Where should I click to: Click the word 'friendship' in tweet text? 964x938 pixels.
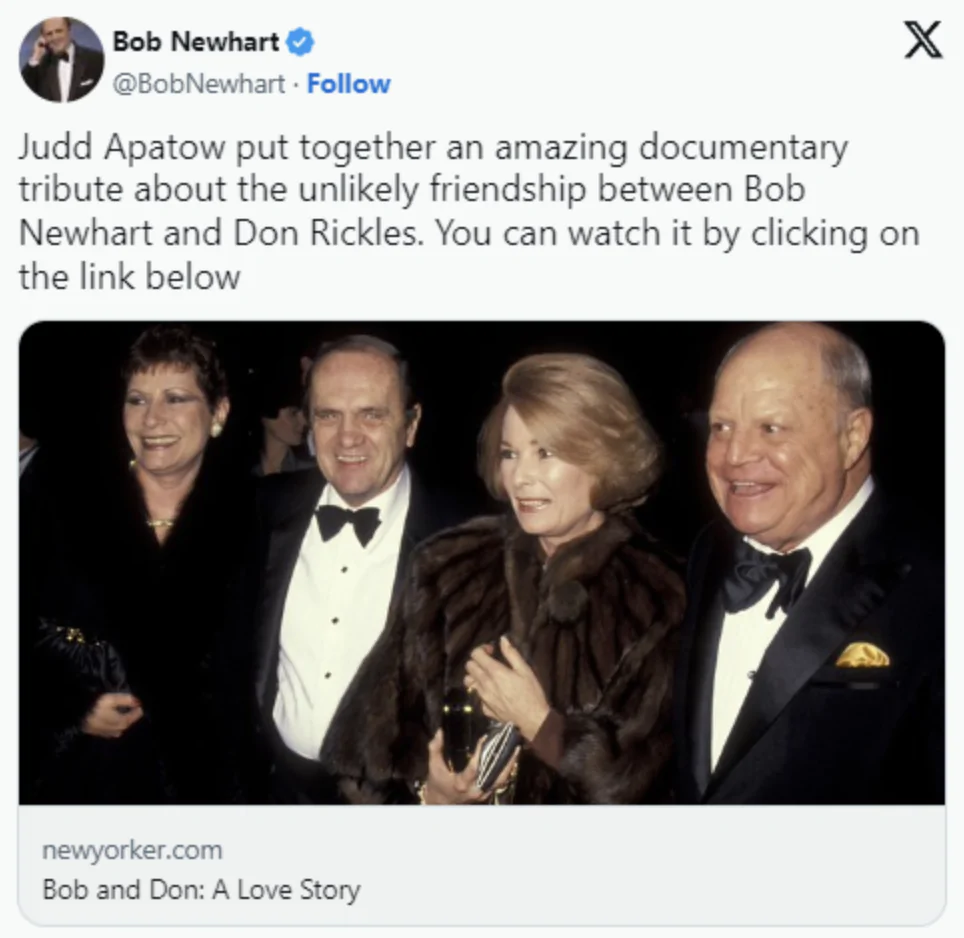pyautogui.click(x=507, y=189)
